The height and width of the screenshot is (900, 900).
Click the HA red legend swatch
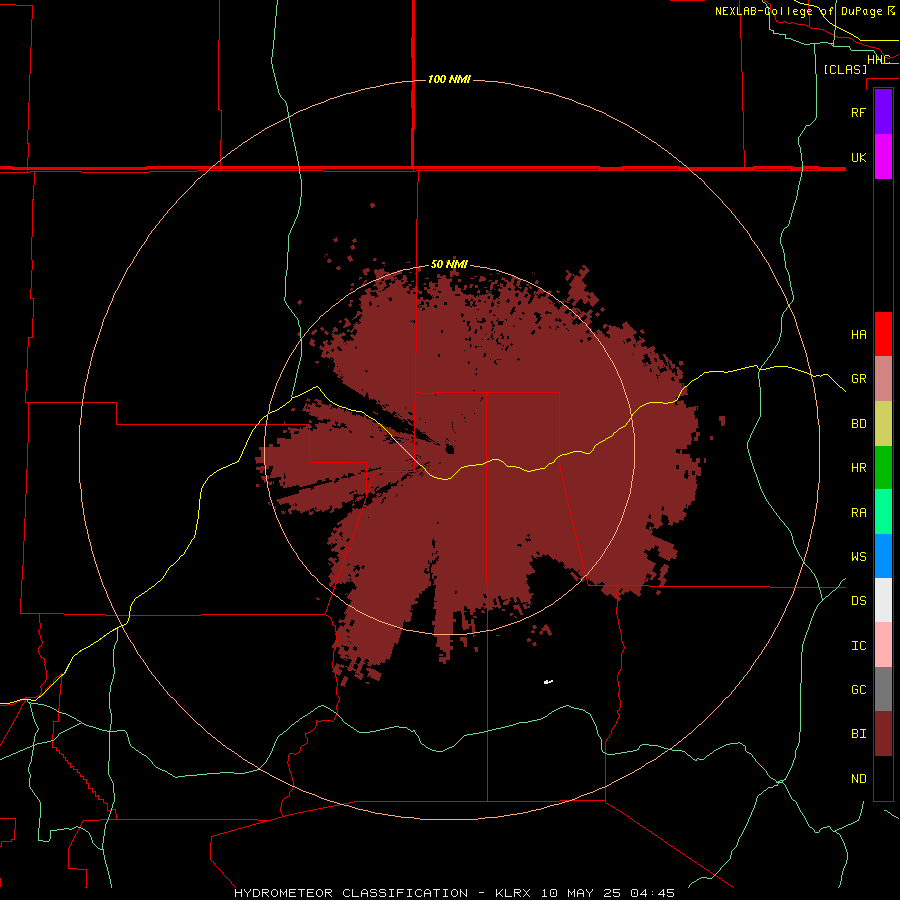point(883,334)
